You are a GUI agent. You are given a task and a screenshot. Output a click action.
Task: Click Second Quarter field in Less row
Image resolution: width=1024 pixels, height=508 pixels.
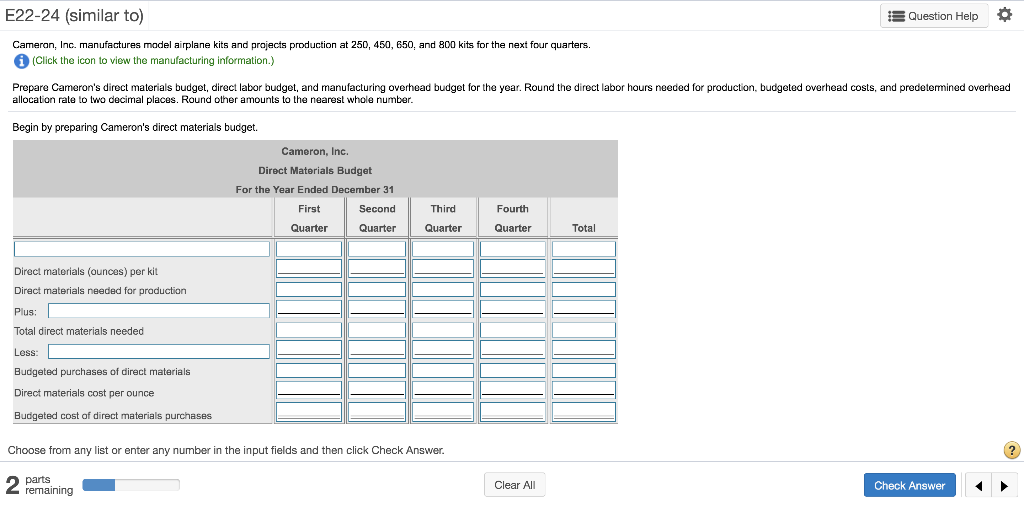377,349
